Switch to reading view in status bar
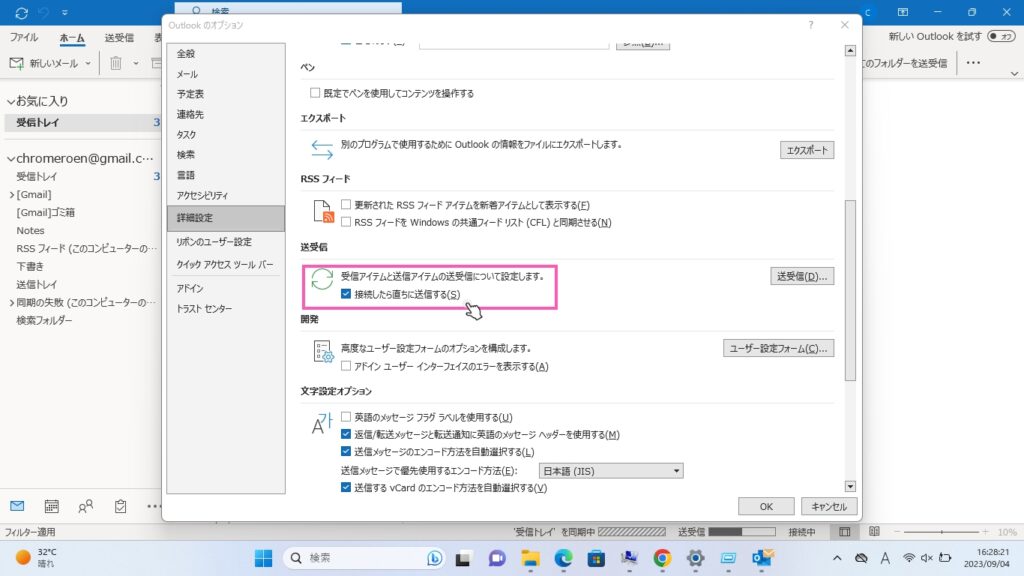The height and width of the screenshot is (576, 1024). [874, 532]
